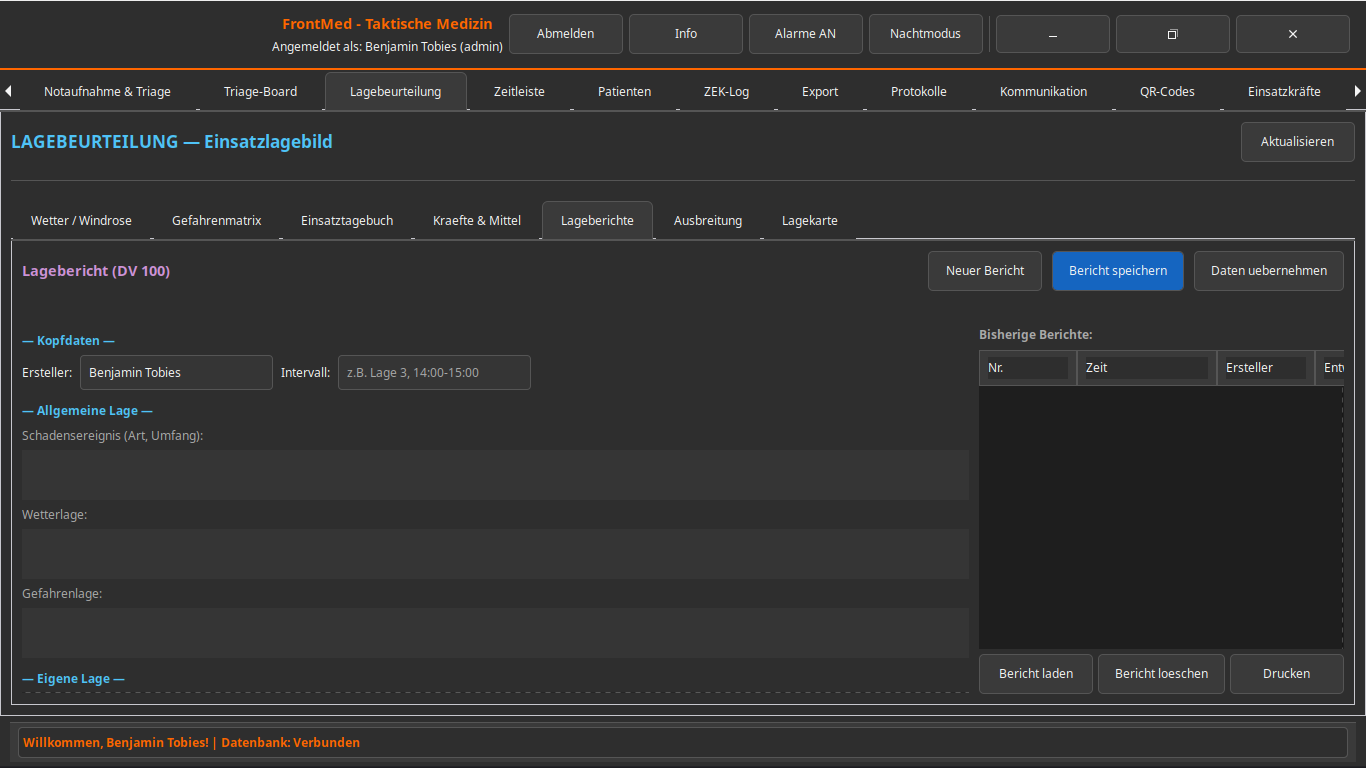The height and width of the screenshot is (768, 1366).
Task: Click Bericht speichern button
Action: coord(1117,271)
